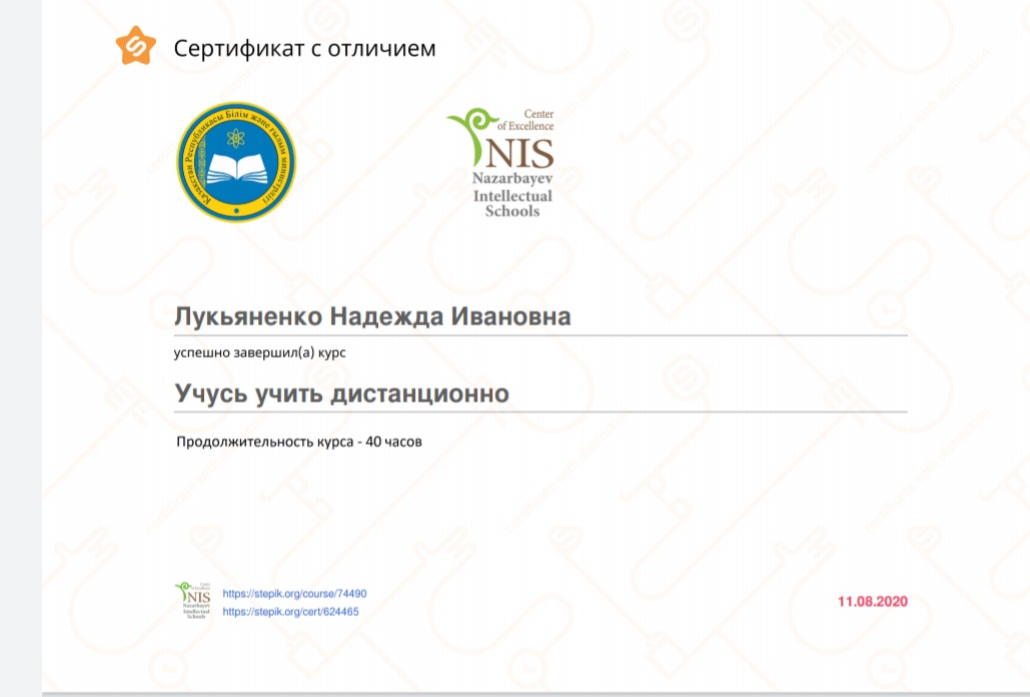The width and height of the screenshot is (1030, 697).
Task: Click the orange Stepik star logo
Action: pos(135,47)
